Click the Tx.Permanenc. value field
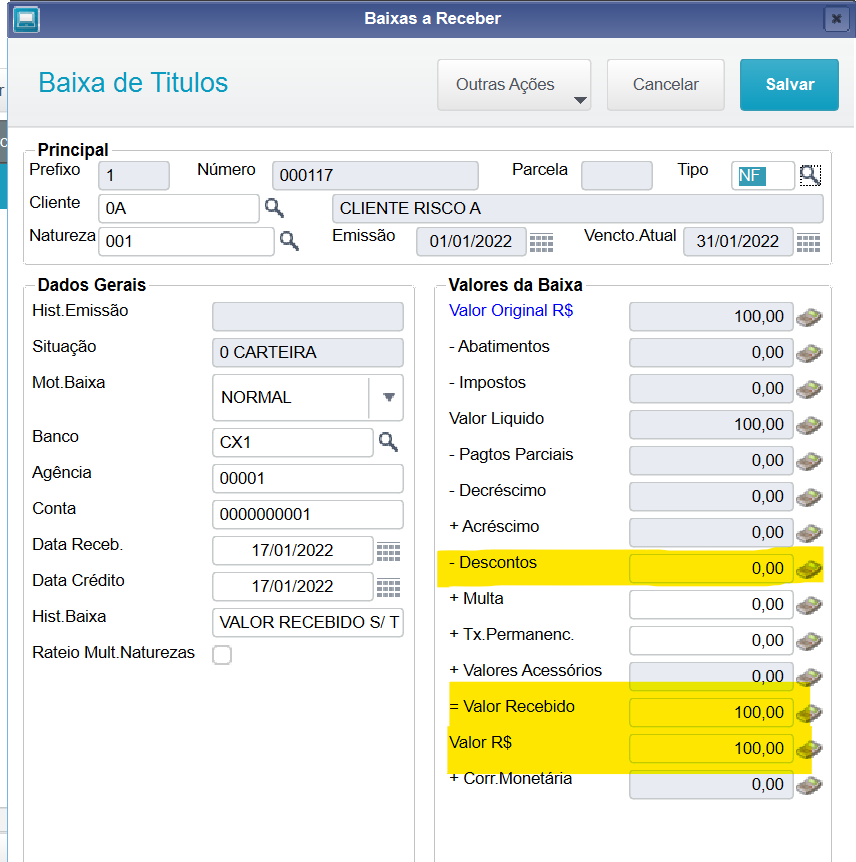The width and height of the screenshot is (856, 862). click(711, 640)
